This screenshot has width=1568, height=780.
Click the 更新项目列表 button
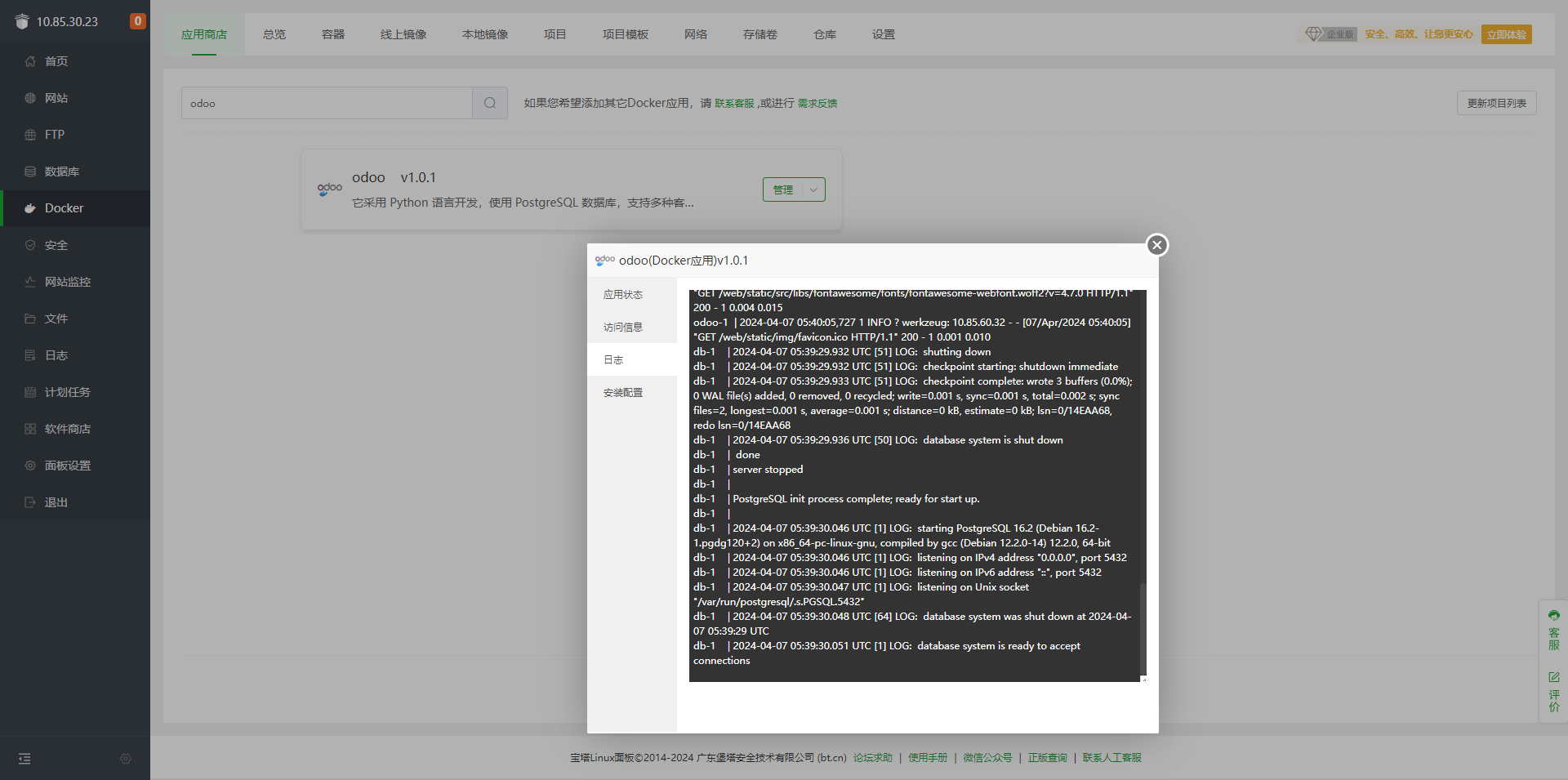click(1497, 103)
